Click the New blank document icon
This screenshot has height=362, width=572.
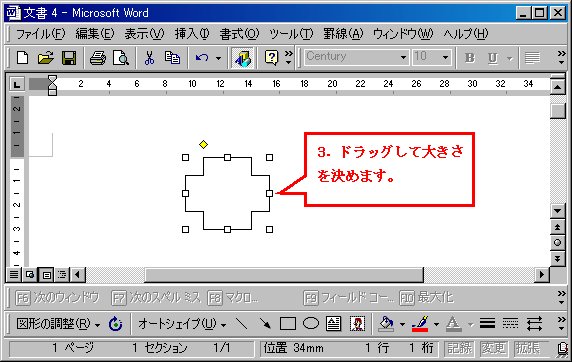pyautogui.click(x=23, y=58)
